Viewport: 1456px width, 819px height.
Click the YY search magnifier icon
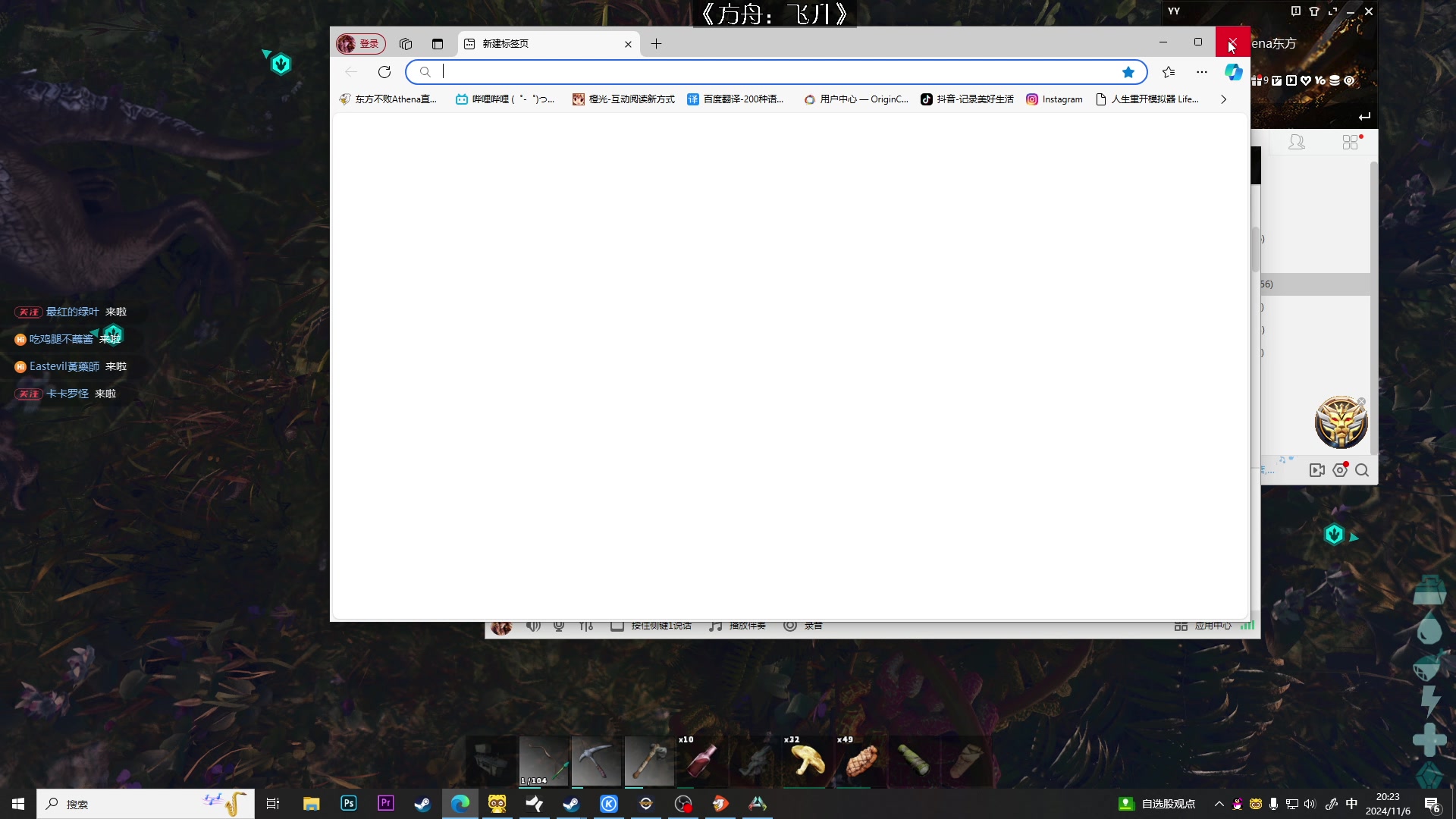[x=1362, y=470]
